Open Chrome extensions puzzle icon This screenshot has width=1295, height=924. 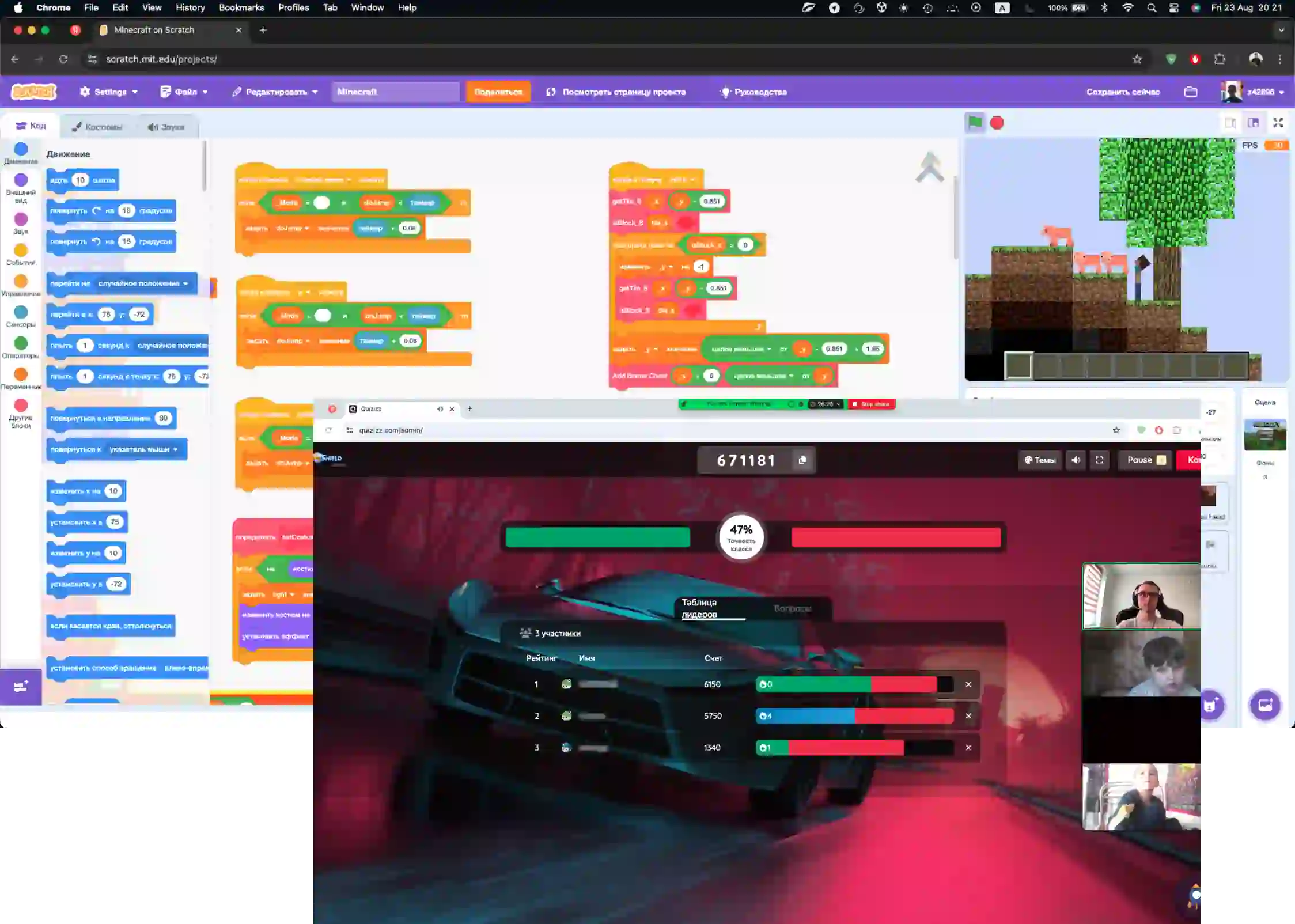click(x=1219, y=59)
